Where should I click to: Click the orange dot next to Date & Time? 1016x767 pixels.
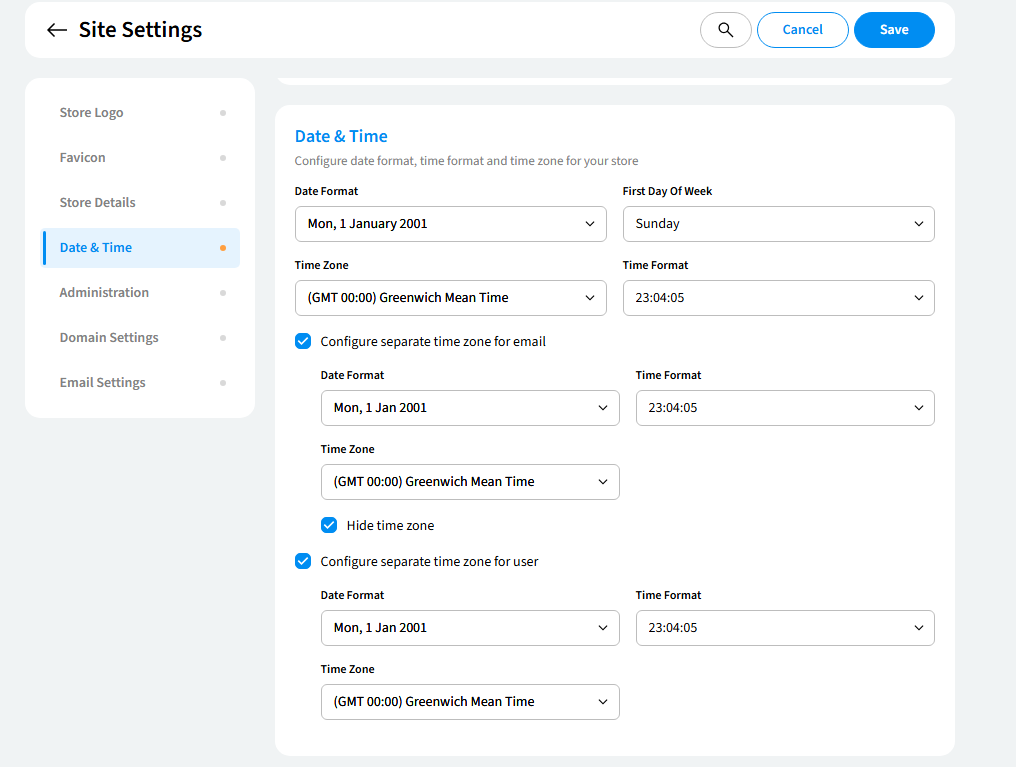(x=222, y=248)
